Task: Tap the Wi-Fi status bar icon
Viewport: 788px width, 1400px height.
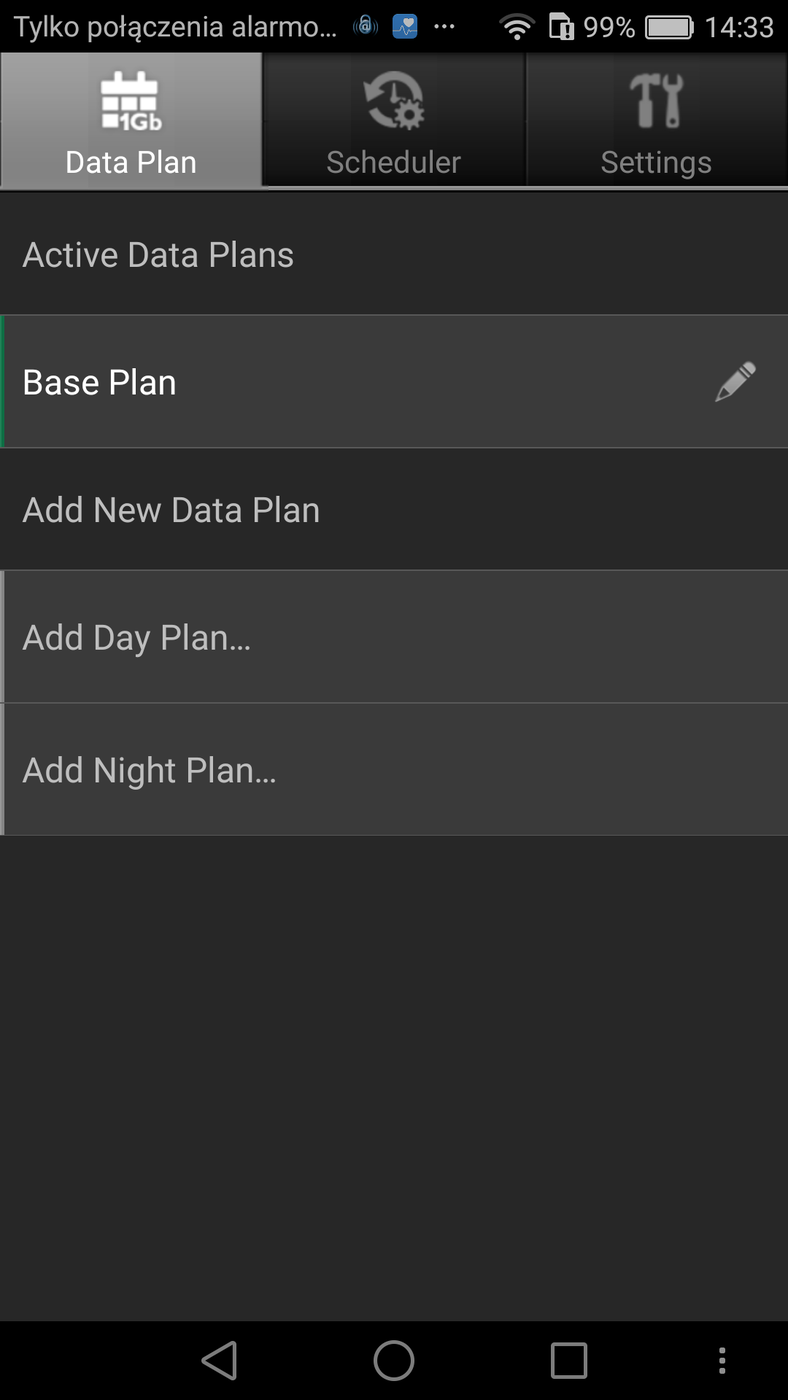Action: click(517, 27)
